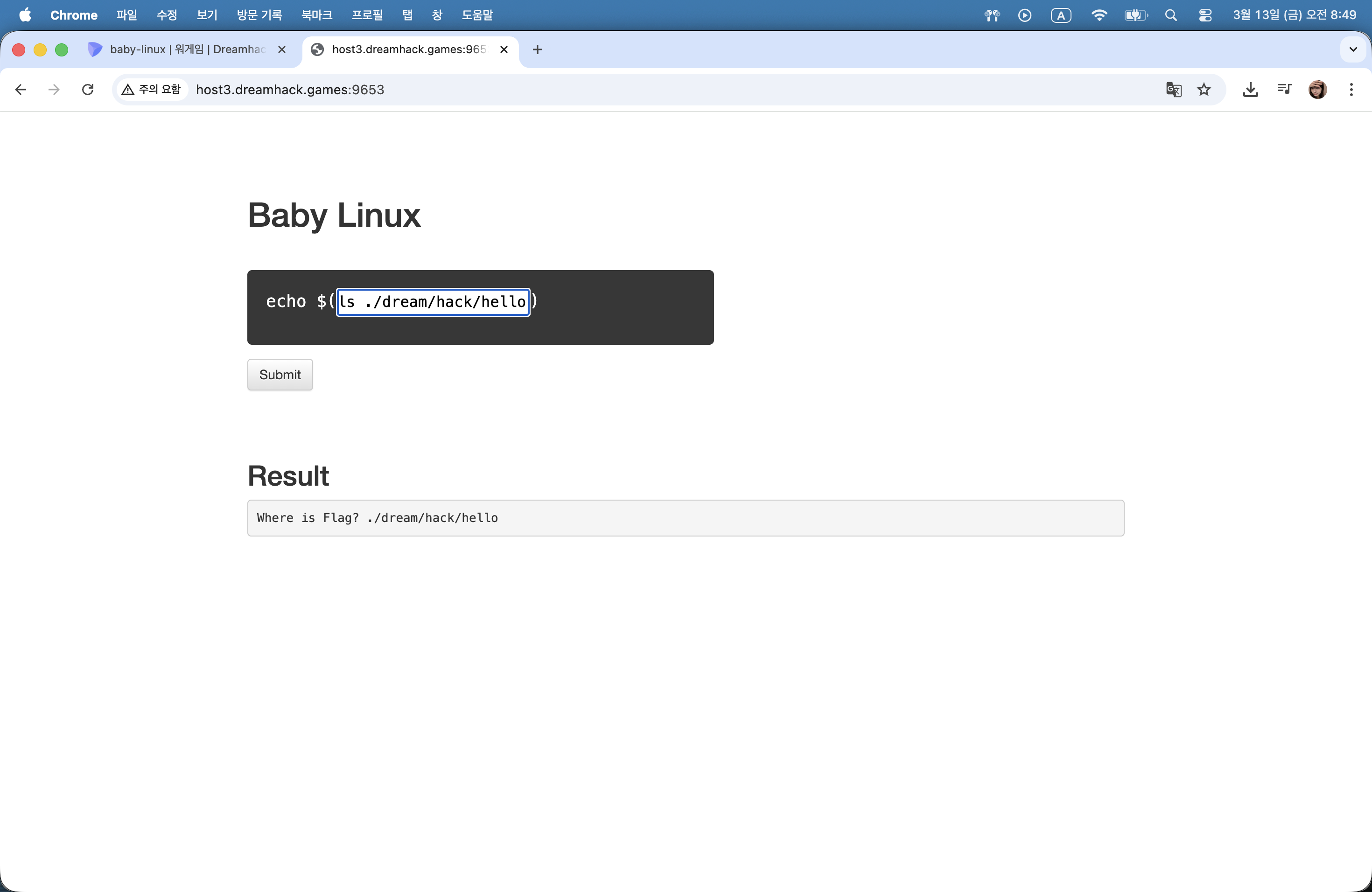
Task: Open macOS Control Center icon
Action: click(x=1205, y=15)
